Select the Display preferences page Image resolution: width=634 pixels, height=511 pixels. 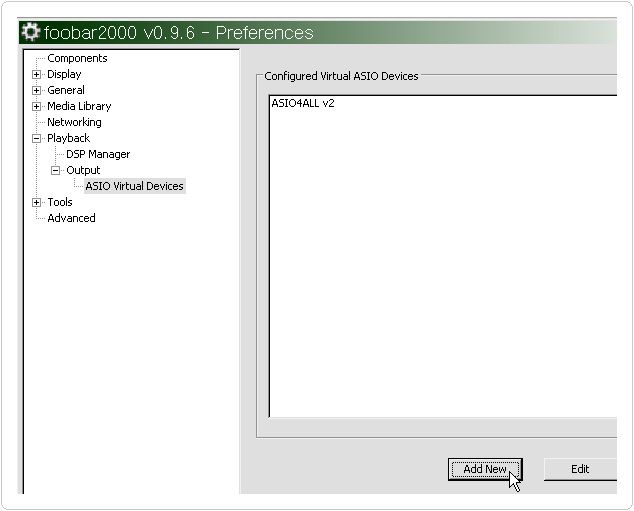64,74
